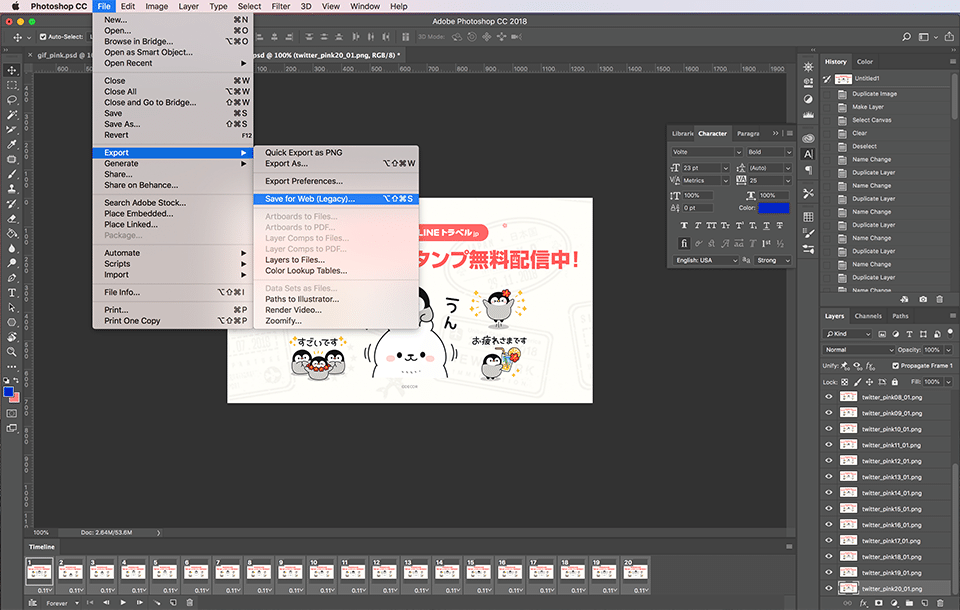
Task: Delete layer with Layers panel trash icon
Action: pyautogui.click(x=940, y=603)
